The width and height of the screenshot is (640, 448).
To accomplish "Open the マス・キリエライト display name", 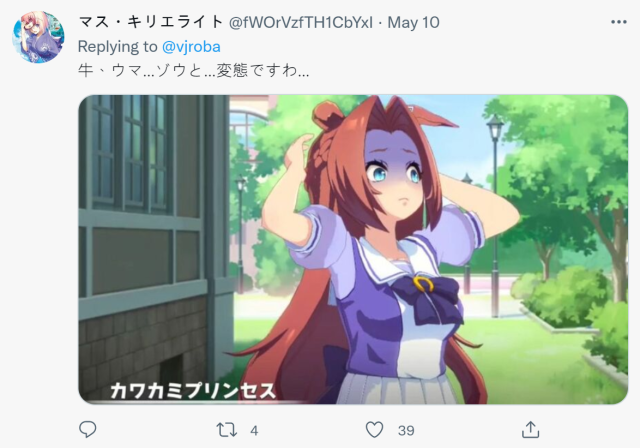I will click(x=150, y=22).
